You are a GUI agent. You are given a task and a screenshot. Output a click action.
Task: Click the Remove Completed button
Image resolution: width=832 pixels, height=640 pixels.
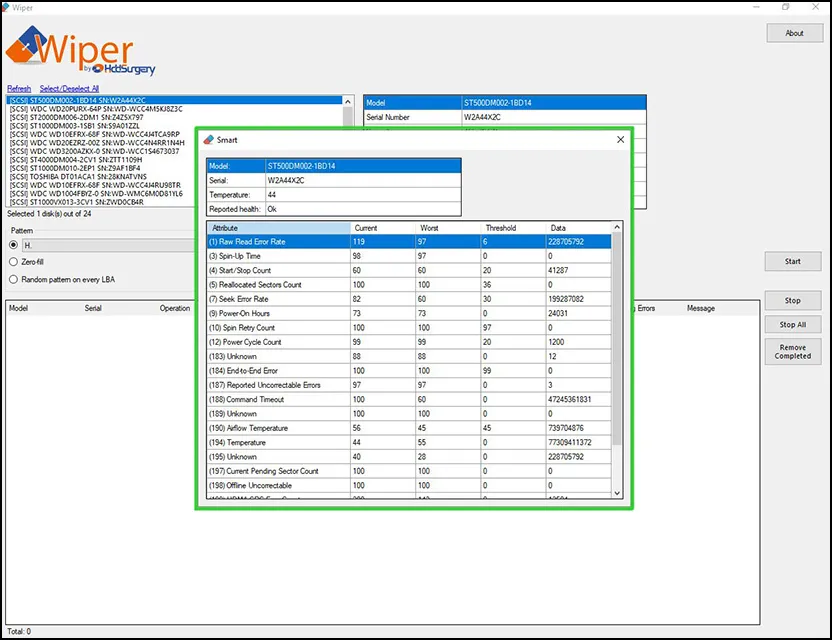(793, 351)
